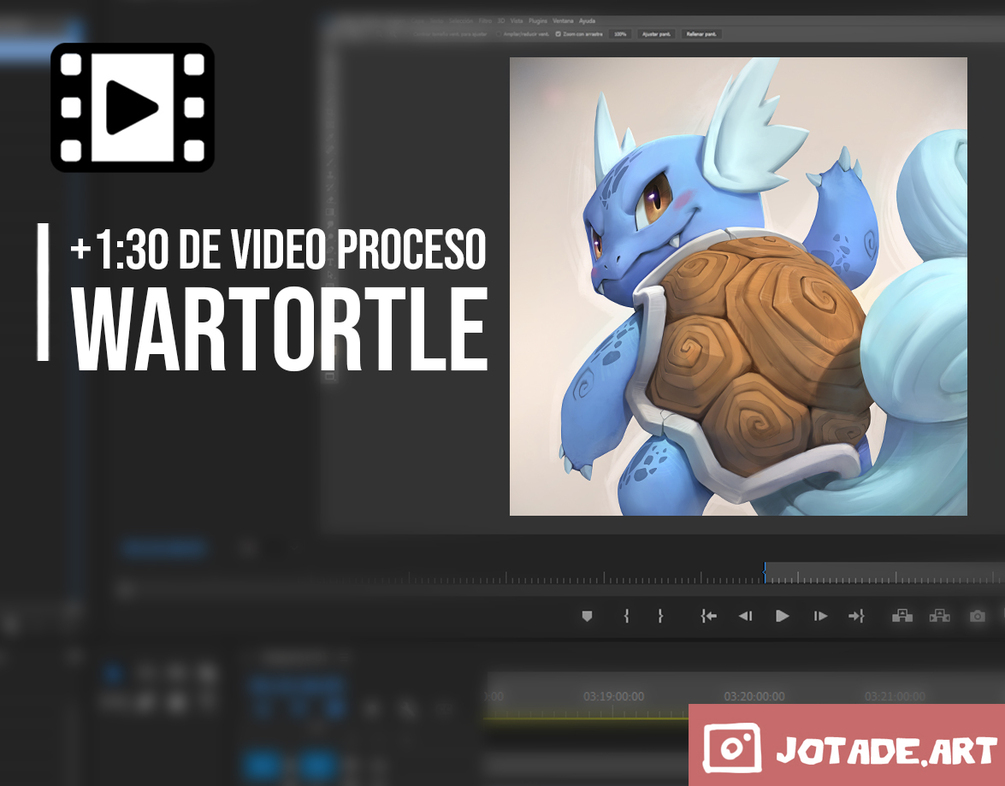Jump to the Out point

pyautogui.click(x=856, y=616)
